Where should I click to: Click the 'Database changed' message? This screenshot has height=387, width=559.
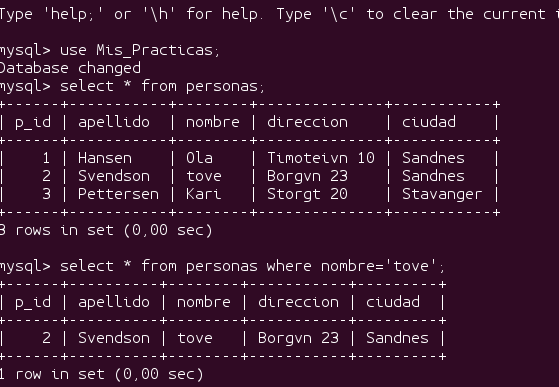pyautogui.click(x=70, y=68)
